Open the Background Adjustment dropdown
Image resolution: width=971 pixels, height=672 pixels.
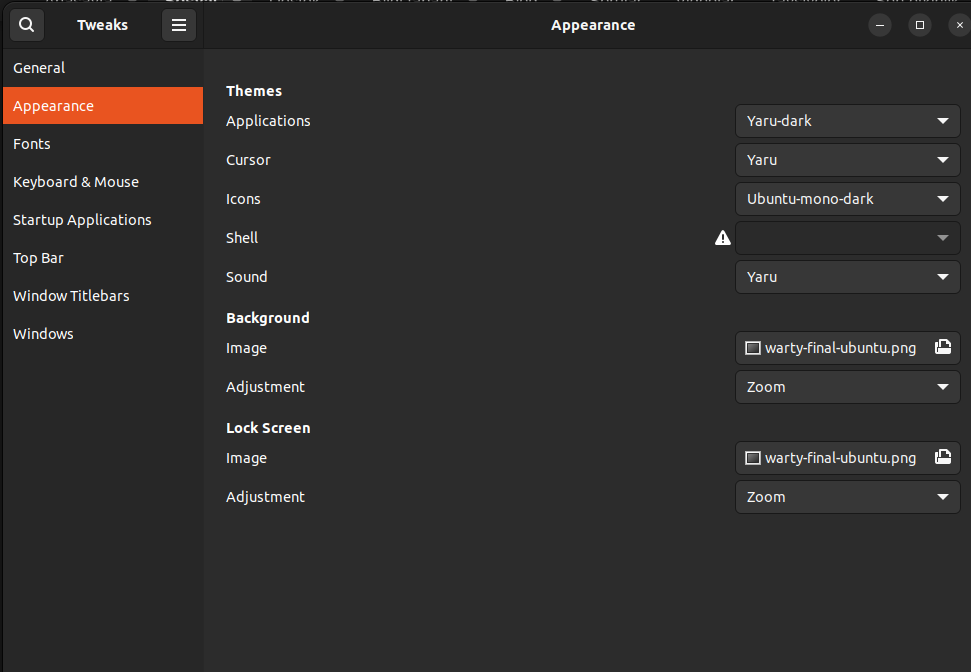tap(847, 387)
